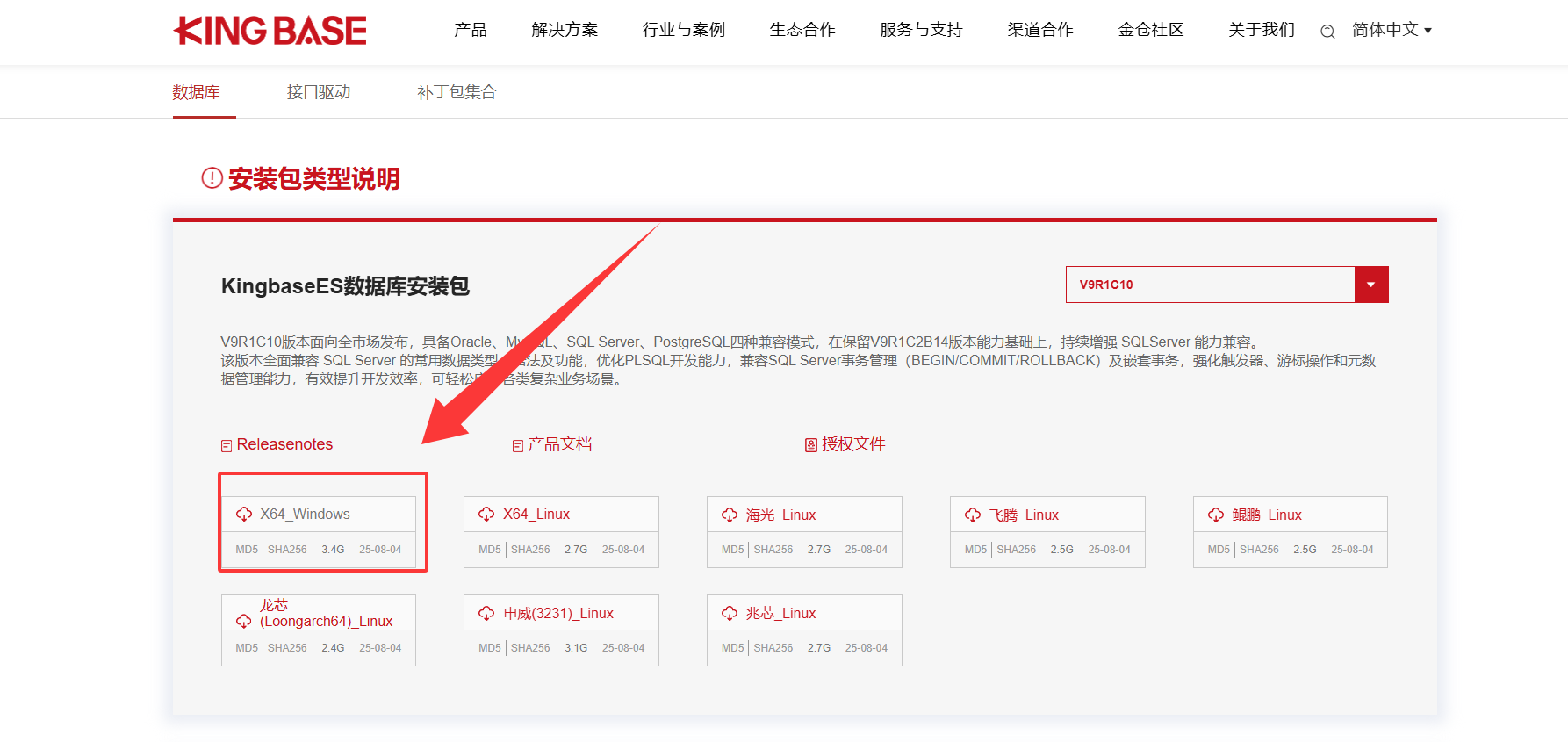The height and width of the screenshot is (742, 1568).
Task: Click the KingbaseES数据库安装包 heading
Action: (x=345, y=286)
